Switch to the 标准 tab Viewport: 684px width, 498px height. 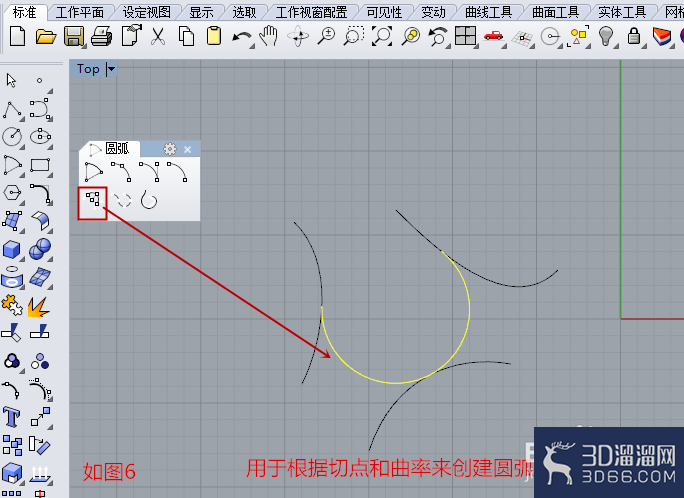(24, 12)
